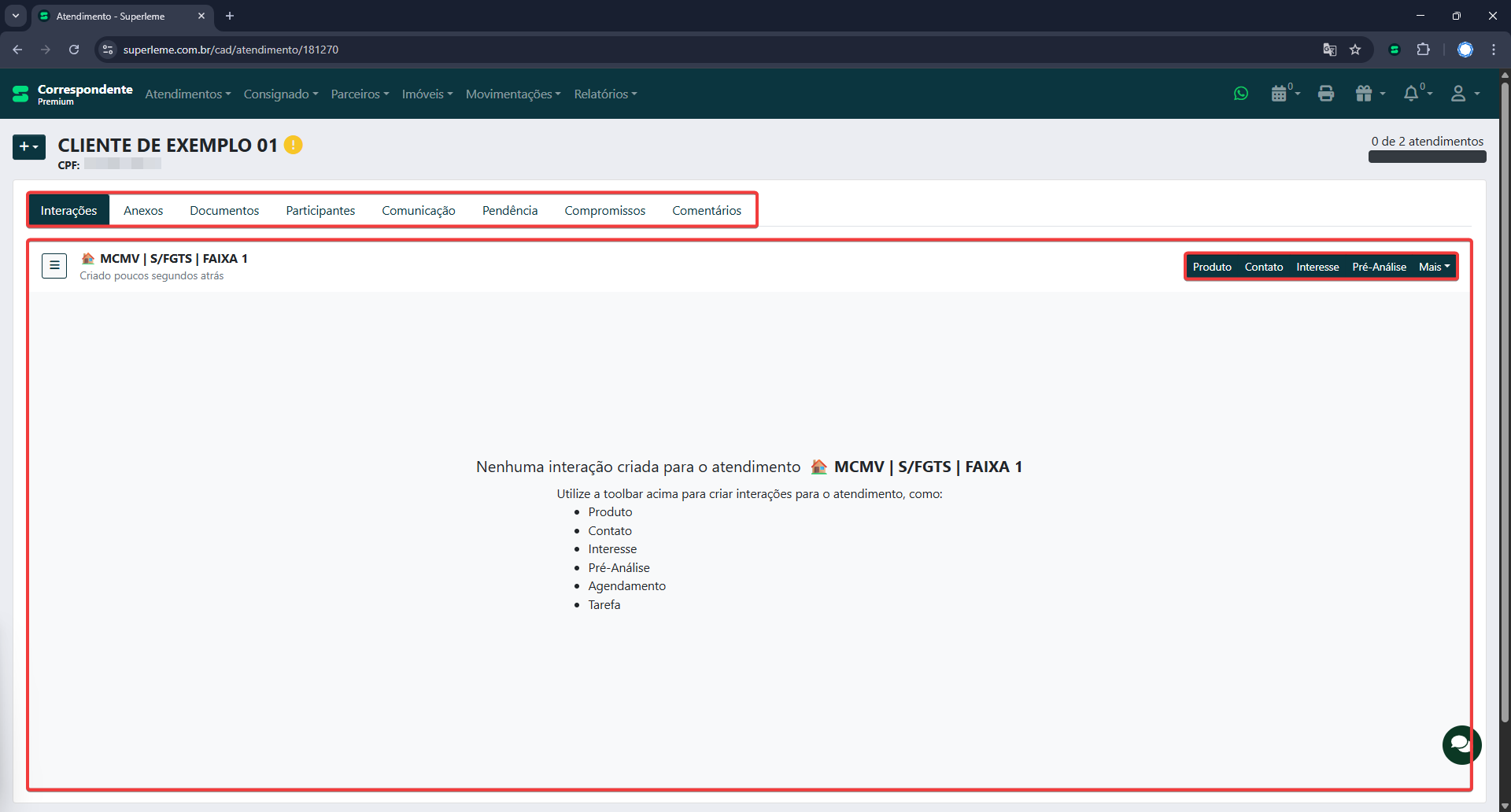Open WhatsApp icon in top navbar

click(x=1241, y=94)
